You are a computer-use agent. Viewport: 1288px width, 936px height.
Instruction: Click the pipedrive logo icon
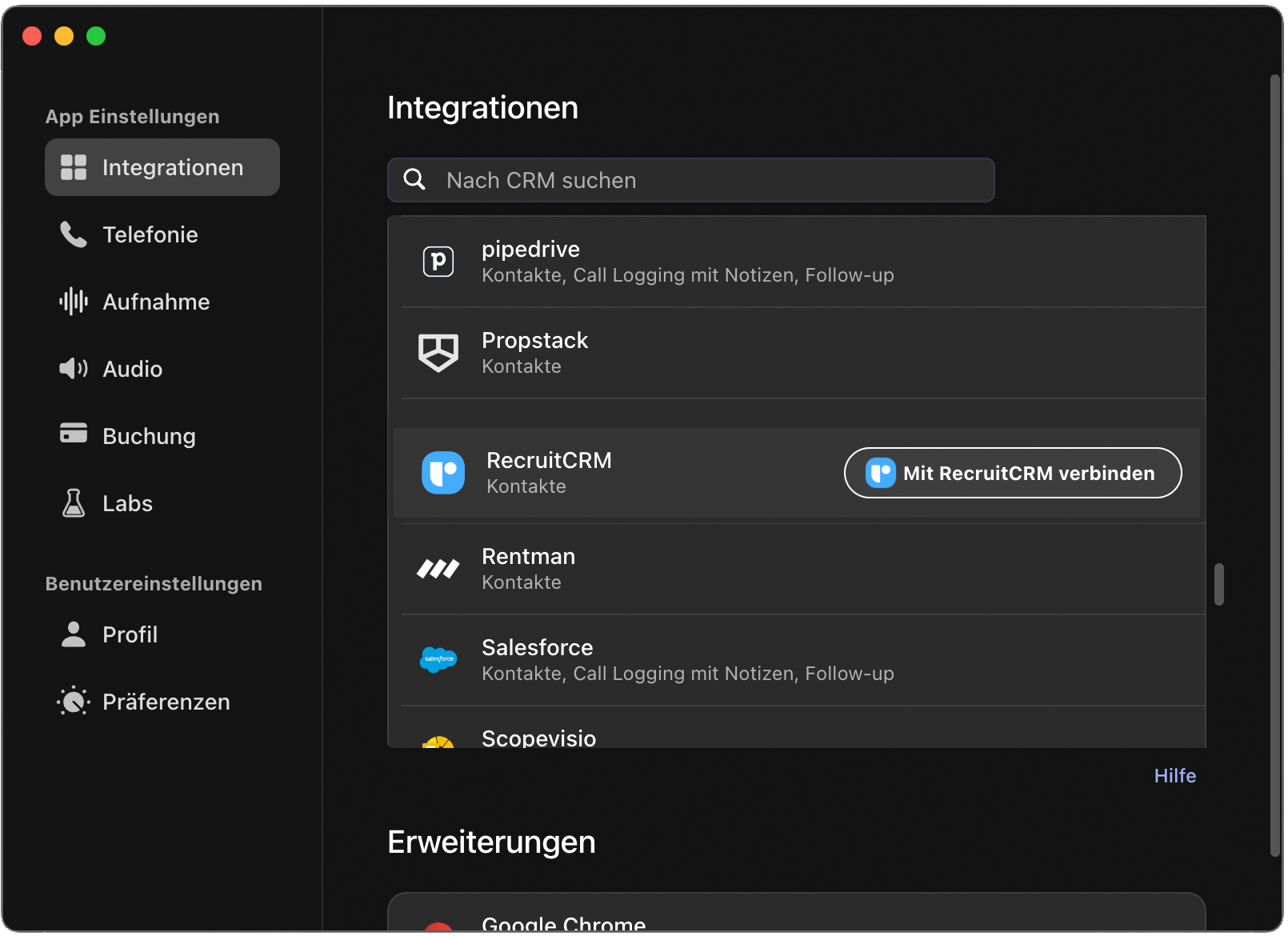(438, 262)
